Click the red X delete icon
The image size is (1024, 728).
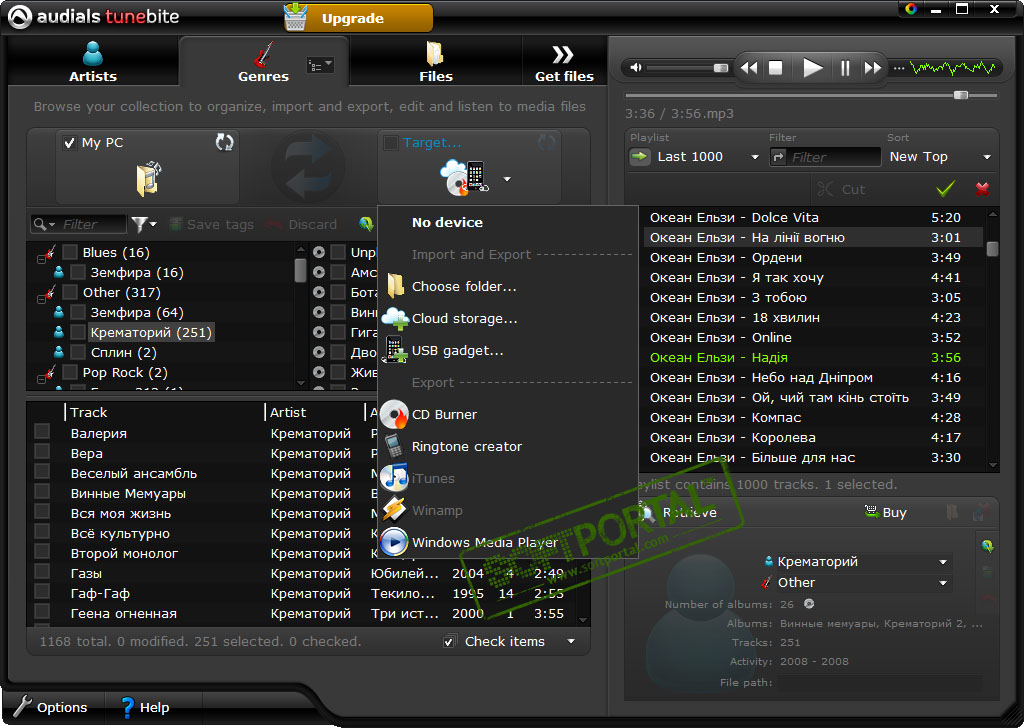pos(982,189)
